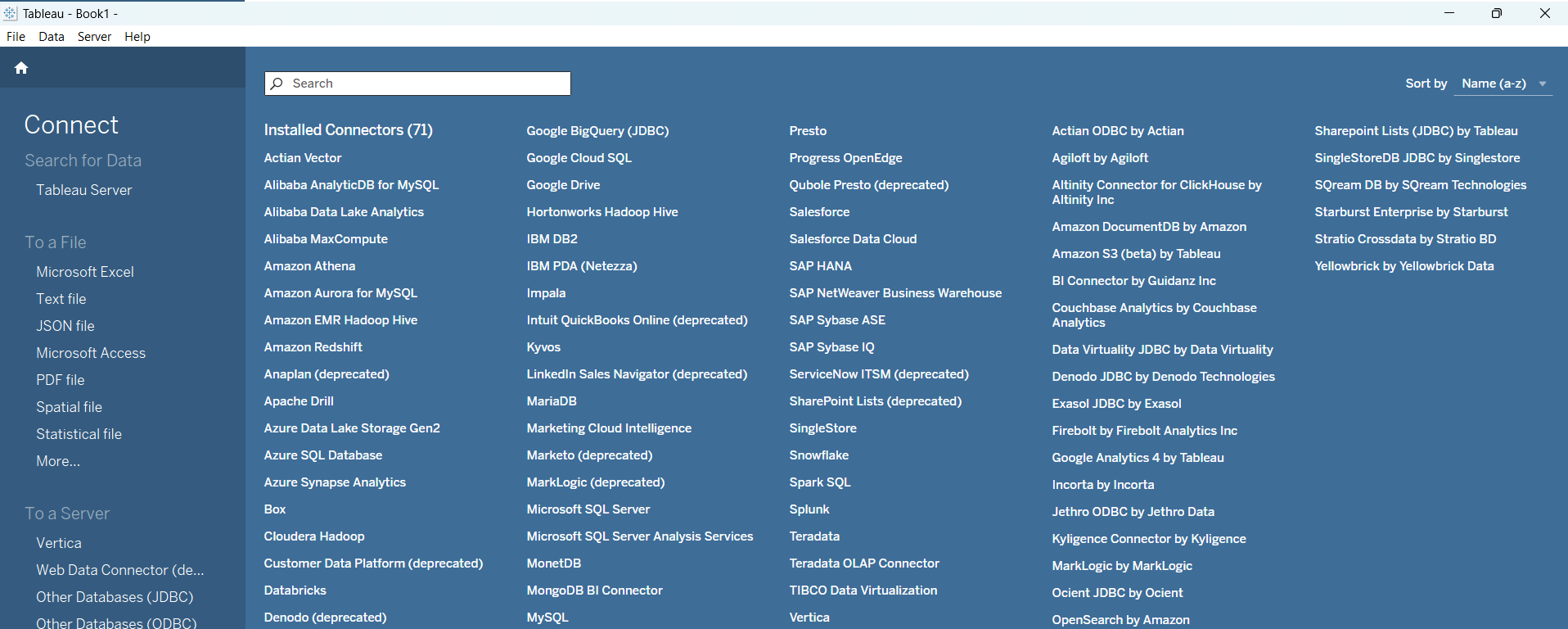Choose Google Drive connector
1568x629 pixels.
[564, 185]
